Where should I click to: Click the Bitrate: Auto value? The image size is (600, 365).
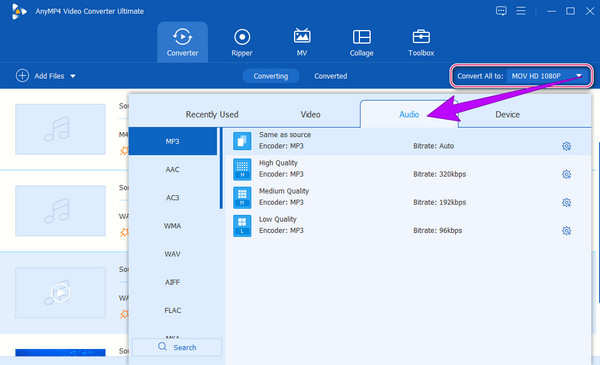[433, 146]
